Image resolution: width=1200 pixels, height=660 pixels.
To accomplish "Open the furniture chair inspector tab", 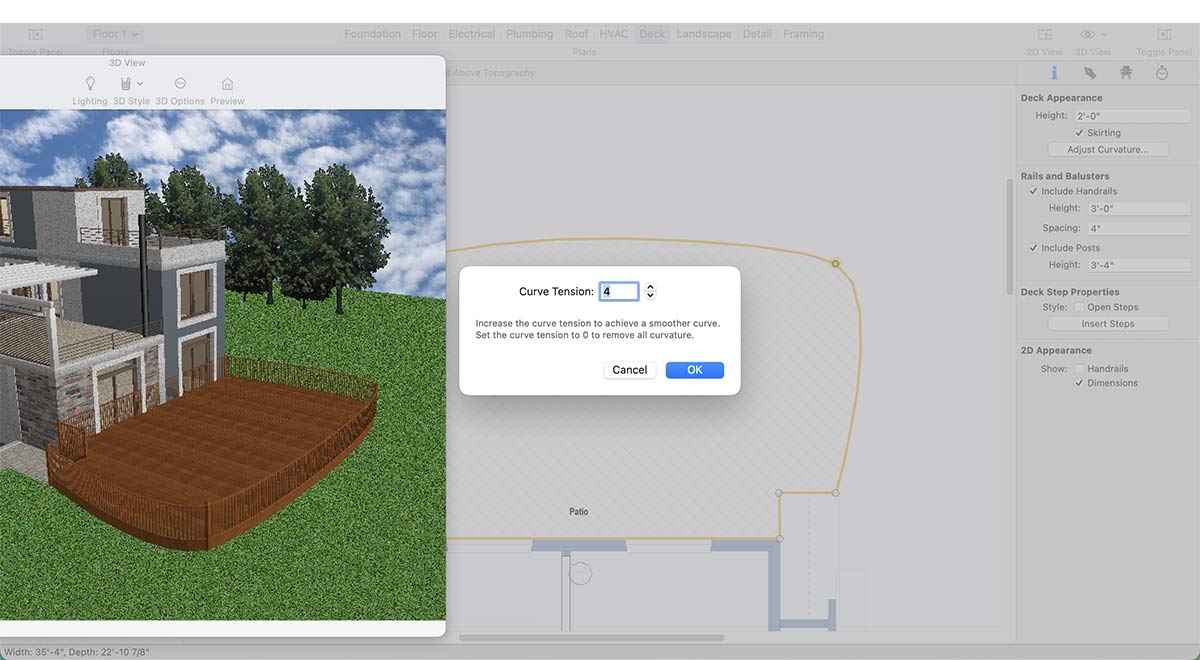I will click(1126, 73).
